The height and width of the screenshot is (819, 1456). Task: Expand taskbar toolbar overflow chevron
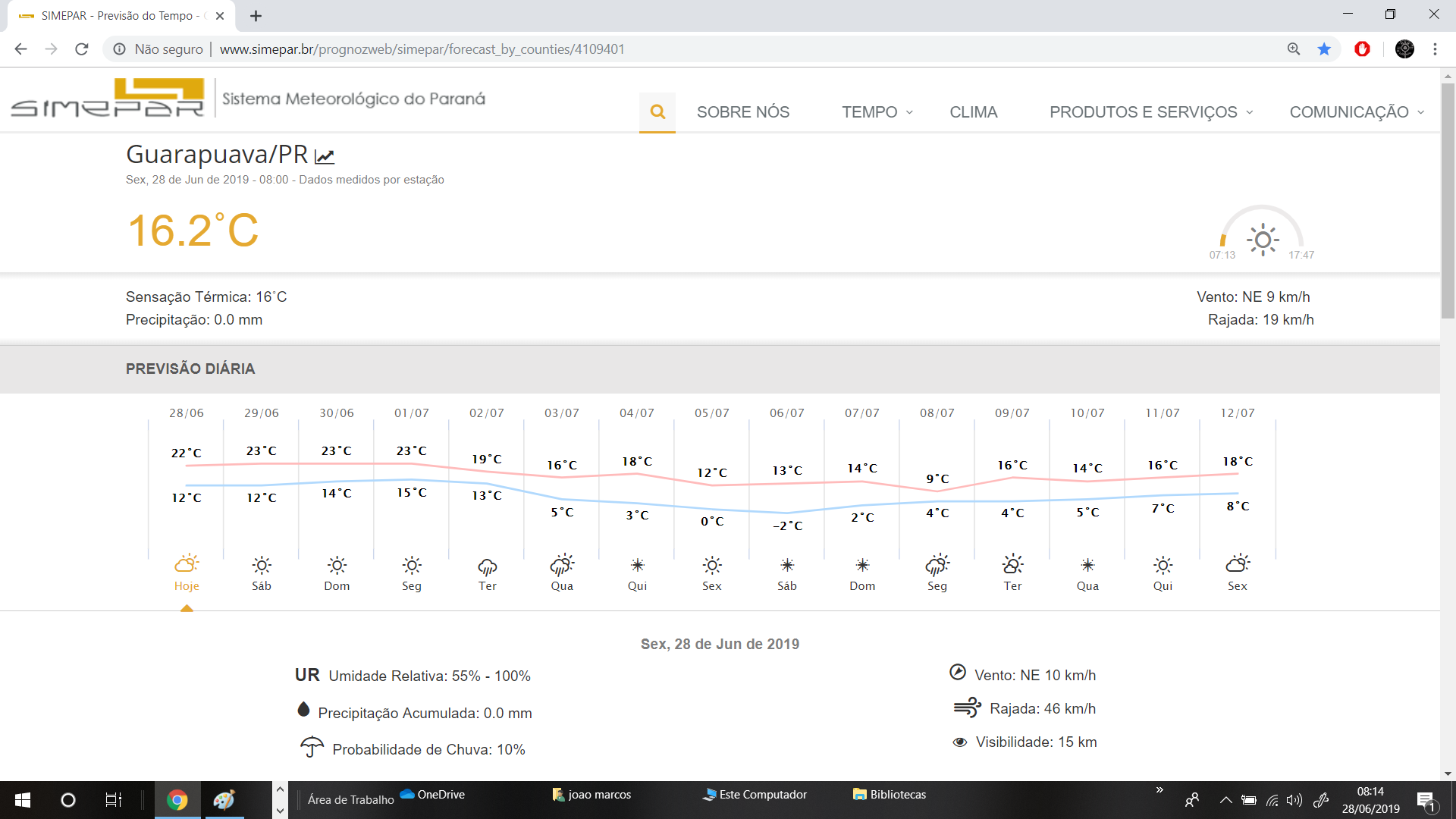1159,790
